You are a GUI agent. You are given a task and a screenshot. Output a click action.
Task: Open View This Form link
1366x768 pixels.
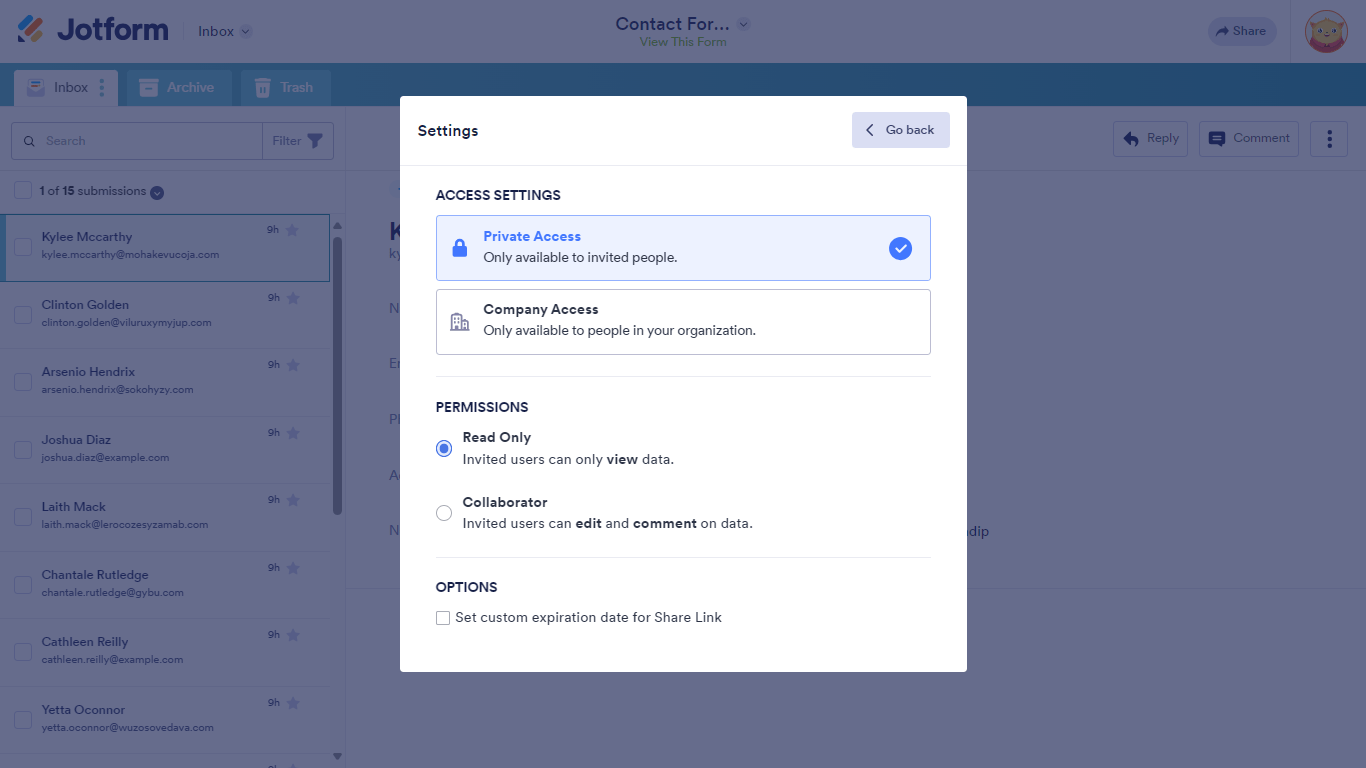point(681,42)
